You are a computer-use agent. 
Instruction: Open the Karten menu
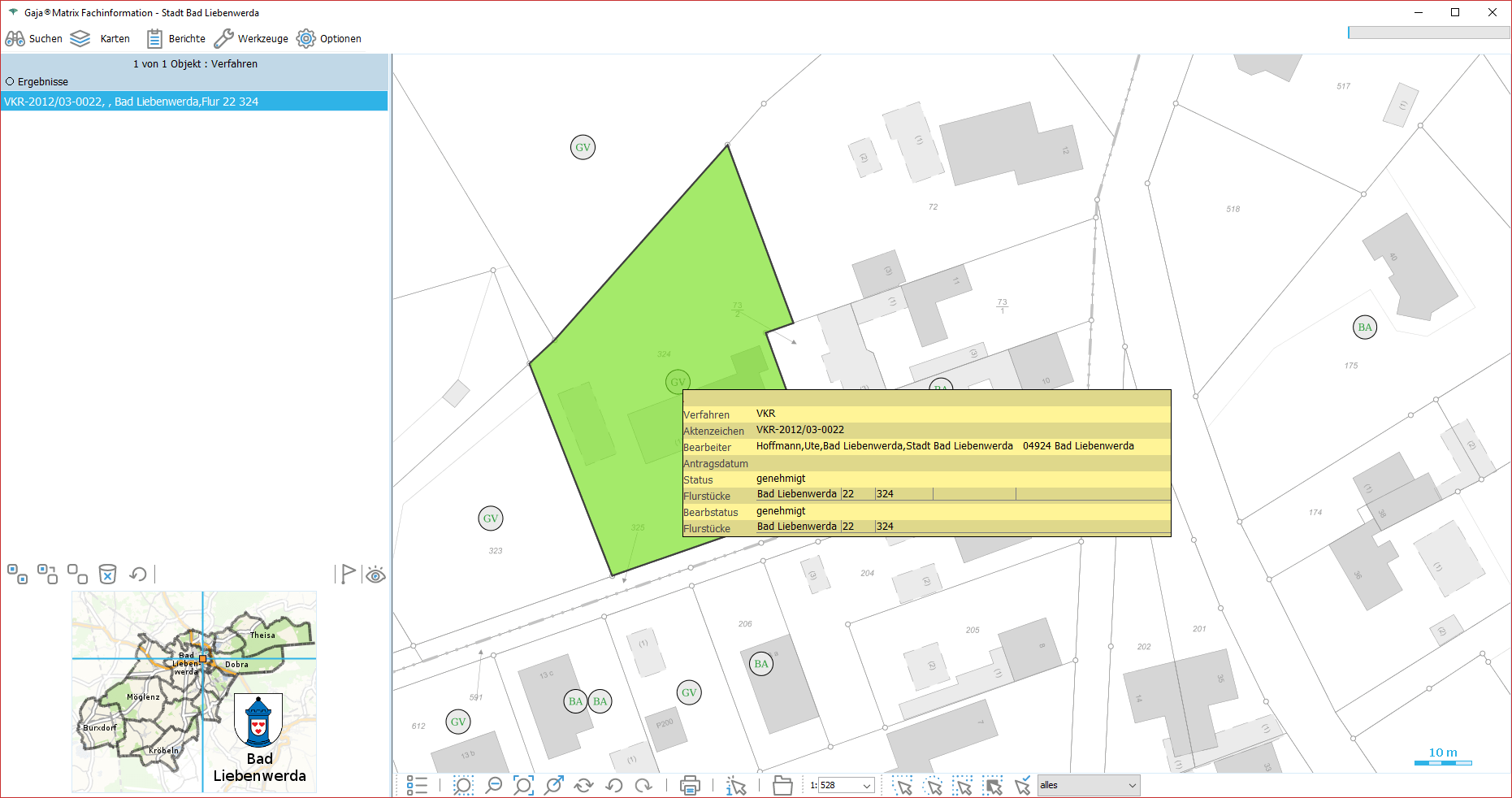click(100, 38)
